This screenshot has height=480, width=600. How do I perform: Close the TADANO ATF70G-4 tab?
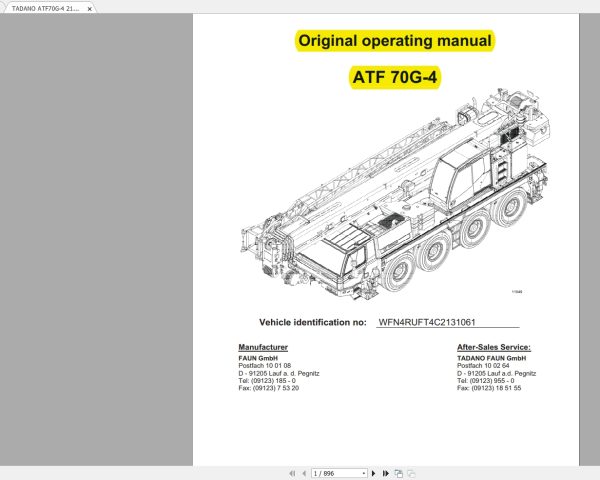(x=90, y=8)
